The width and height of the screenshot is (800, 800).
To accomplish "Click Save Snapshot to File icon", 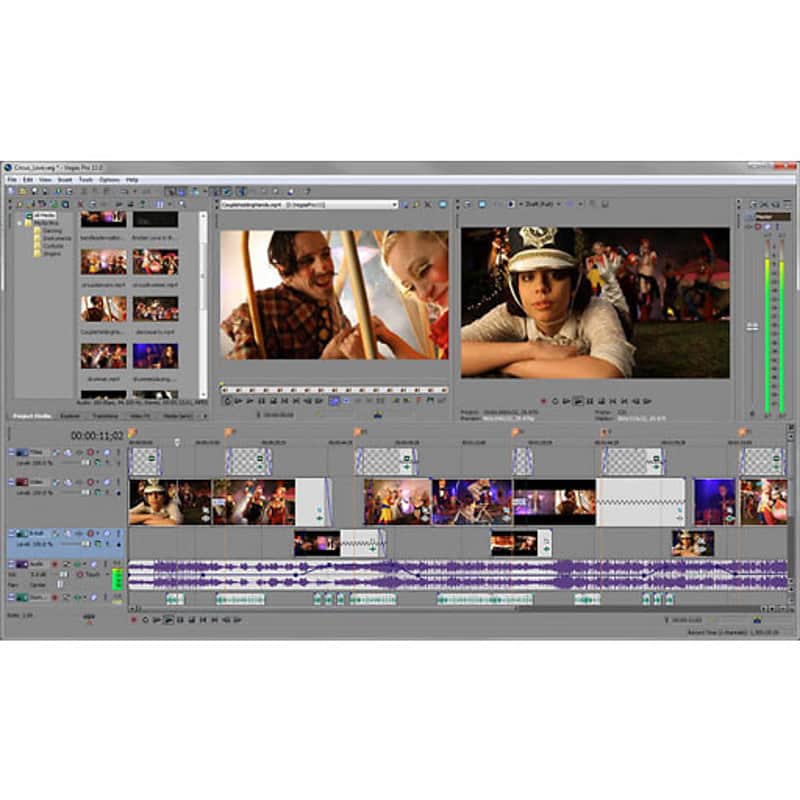I will (605, 204).
